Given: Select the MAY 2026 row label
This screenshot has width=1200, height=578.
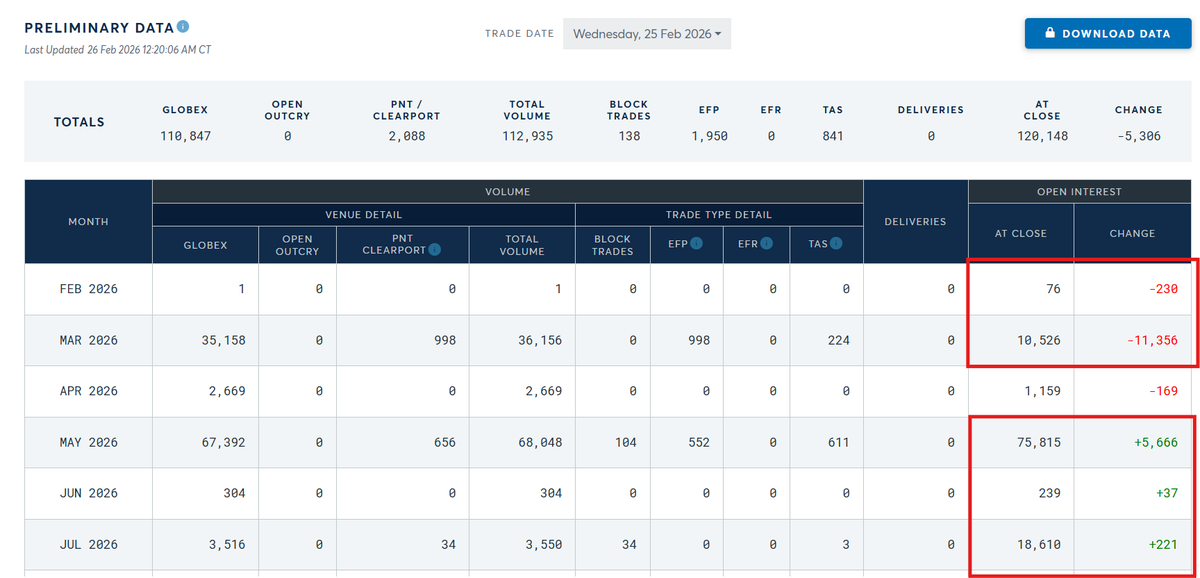Looking at the screenshot, I should [x=88, y=442].
